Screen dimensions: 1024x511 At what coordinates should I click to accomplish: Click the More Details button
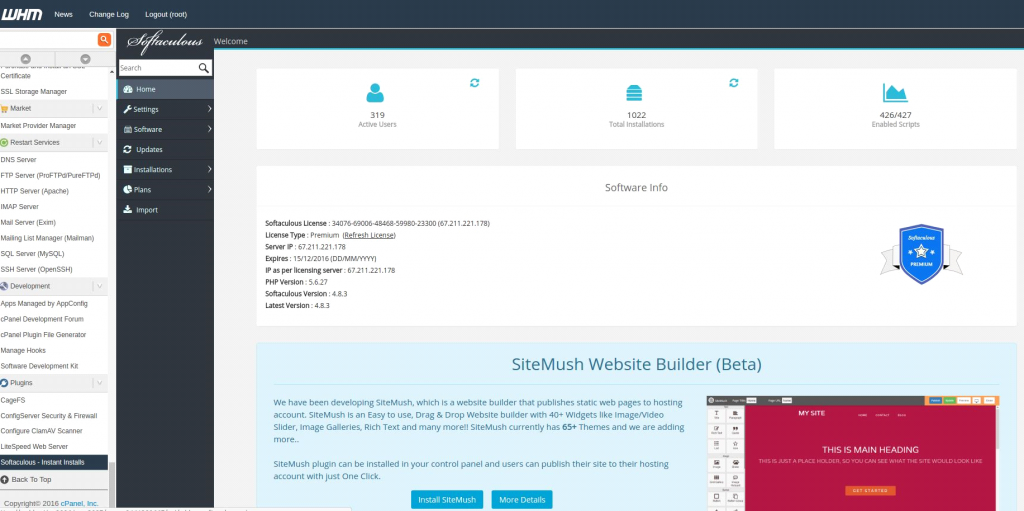(x=522, y=500)
